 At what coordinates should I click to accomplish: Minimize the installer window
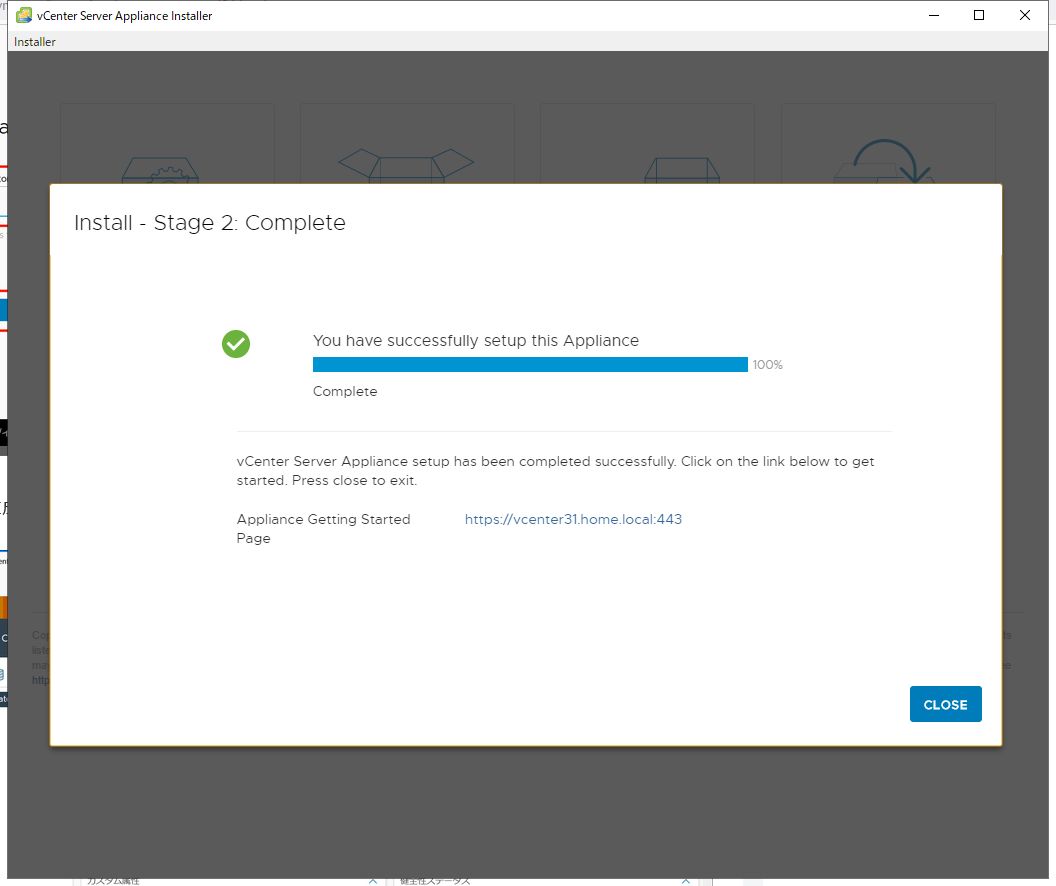click(x=933, y=15)
